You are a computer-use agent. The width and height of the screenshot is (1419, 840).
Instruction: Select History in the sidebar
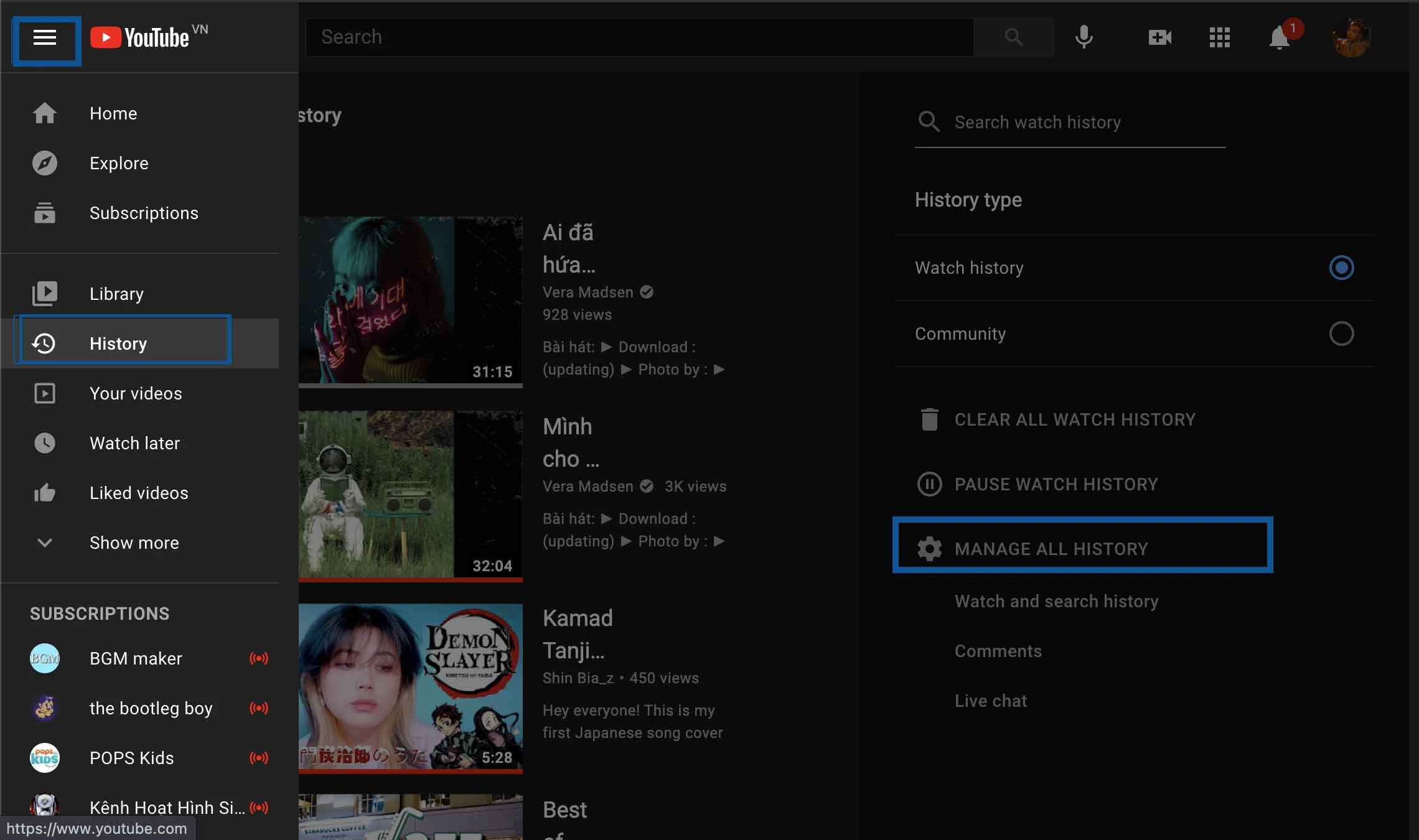(x=140, y=343)
